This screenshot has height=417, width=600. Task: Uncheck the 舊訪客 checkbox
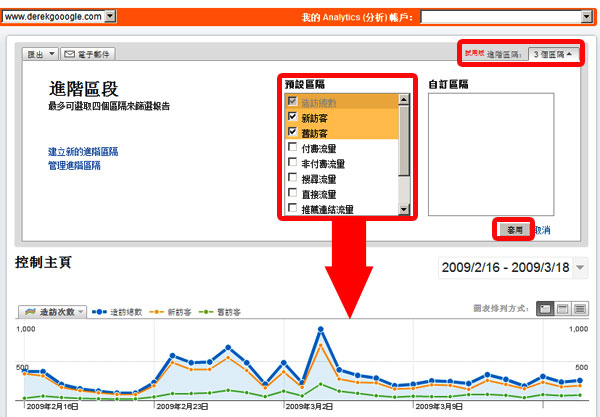(292, 132)
